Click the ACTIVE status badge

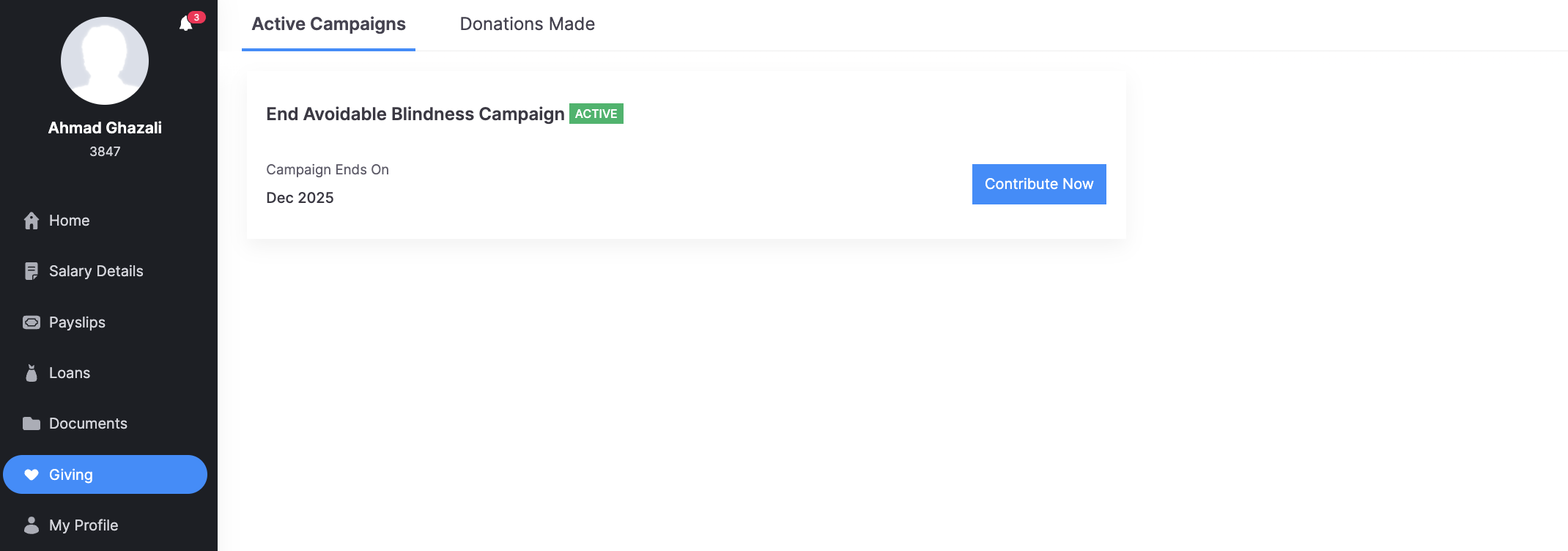tap(596, 114)
